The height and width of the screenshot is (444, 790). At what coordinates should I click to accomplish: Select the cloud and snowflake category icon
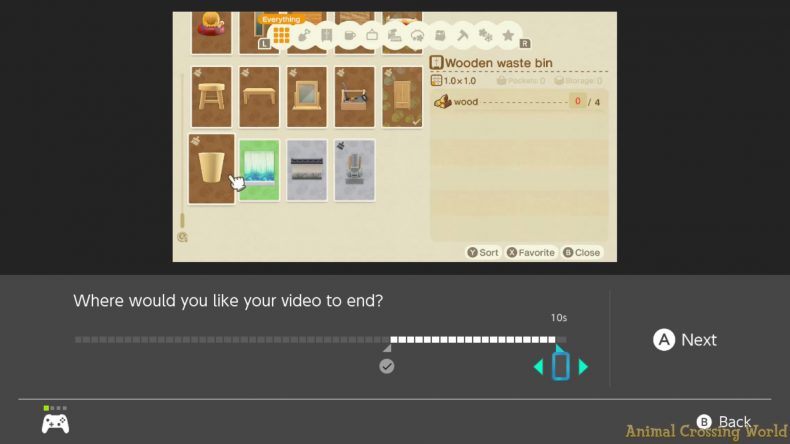pos(417,35)
